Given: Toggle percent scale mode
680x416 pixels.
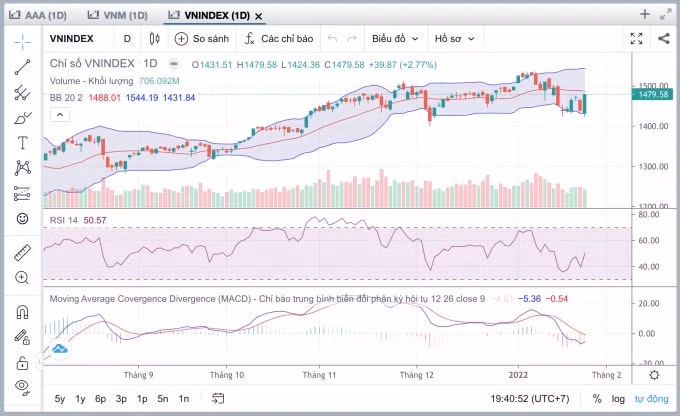Looking at the screenshot, I should pyautogui.click(x=597, y=399).
